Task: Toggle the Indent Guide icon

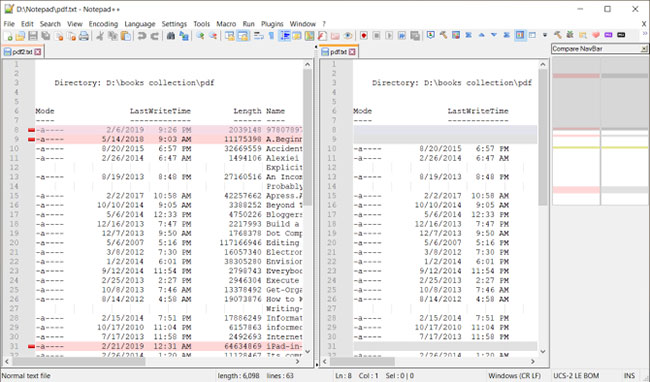Action: pos(284,36)
